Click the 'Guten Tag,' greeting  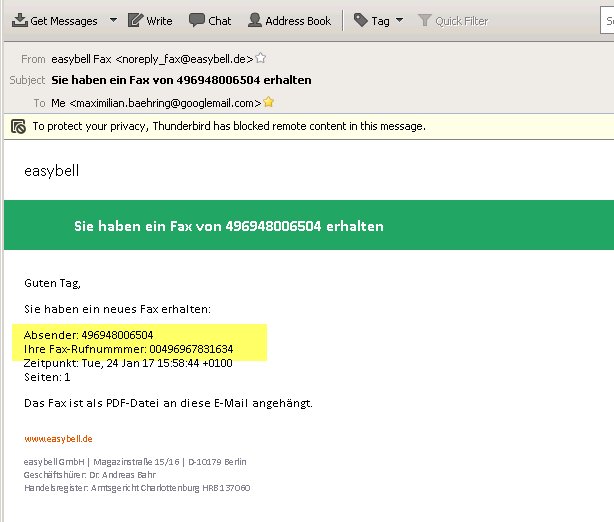52,283
